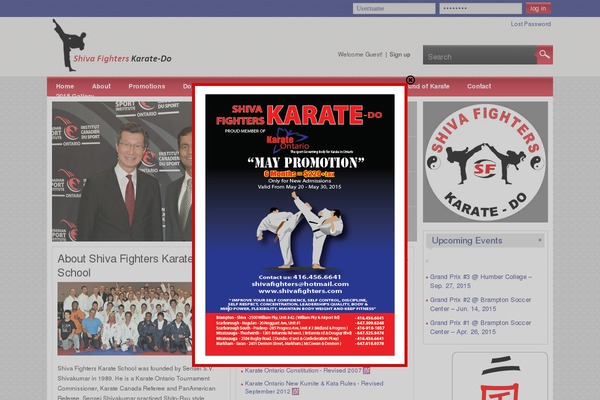Open the Promotions menu item
The width and height of the screenshot is (600, 400).
(x=147, y=86)
